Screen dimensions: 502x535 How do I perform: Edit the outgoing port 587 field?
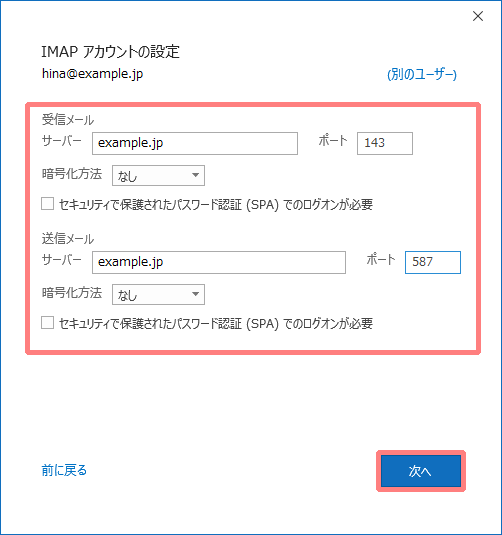pyautogui.click(x=433, y=262)
